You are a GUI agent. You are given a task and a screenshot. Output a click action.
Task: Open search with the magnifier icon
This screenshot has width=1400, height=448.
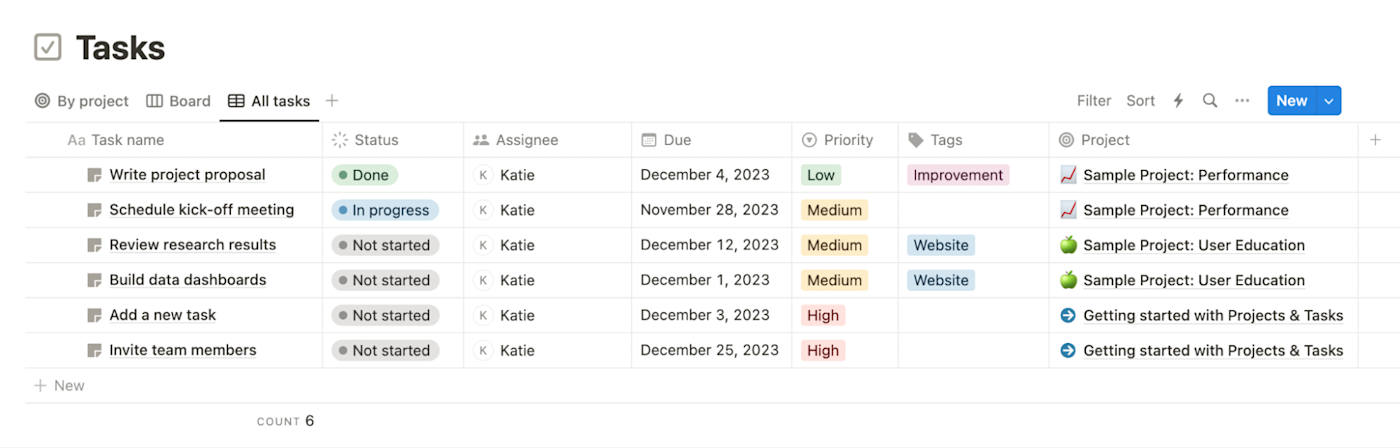(x=1210, y=101)
